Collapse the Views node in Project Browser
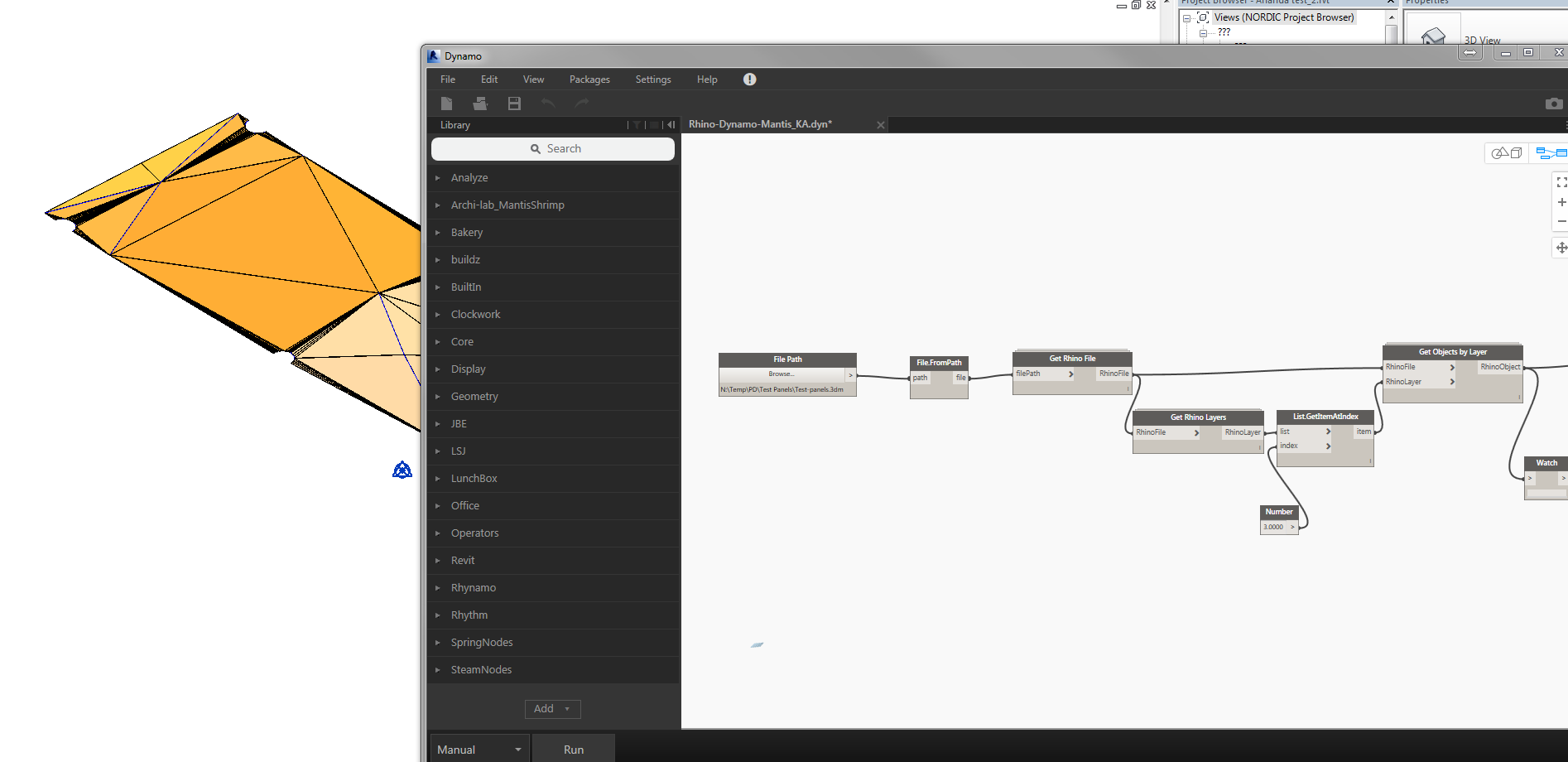The width and height of the screenshot is (1568, 762). tap(1186, 17)
